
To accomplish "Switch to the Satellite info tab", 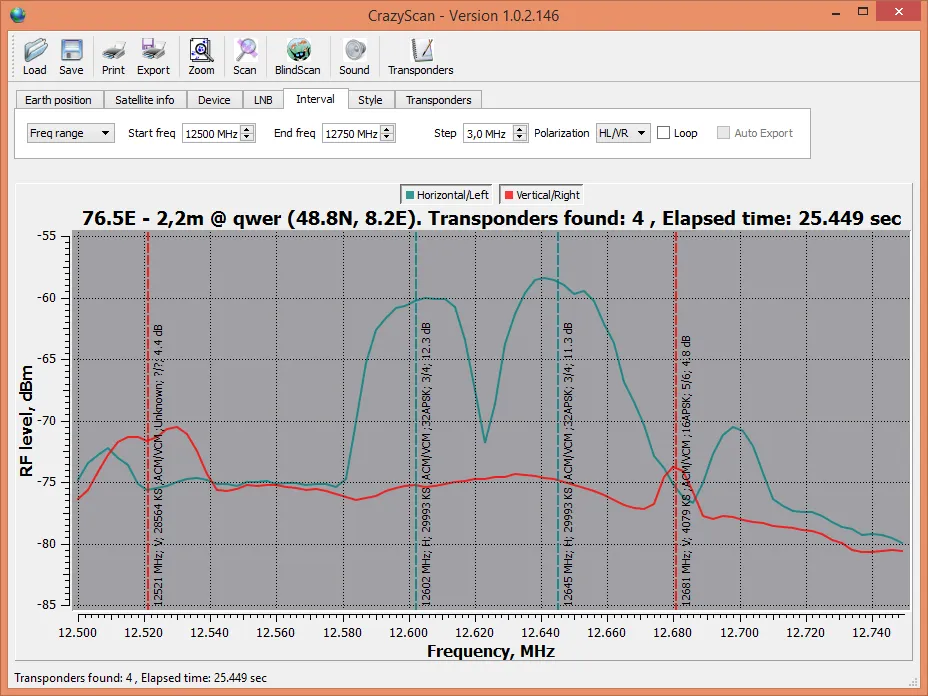I will [x=144, y=100].
